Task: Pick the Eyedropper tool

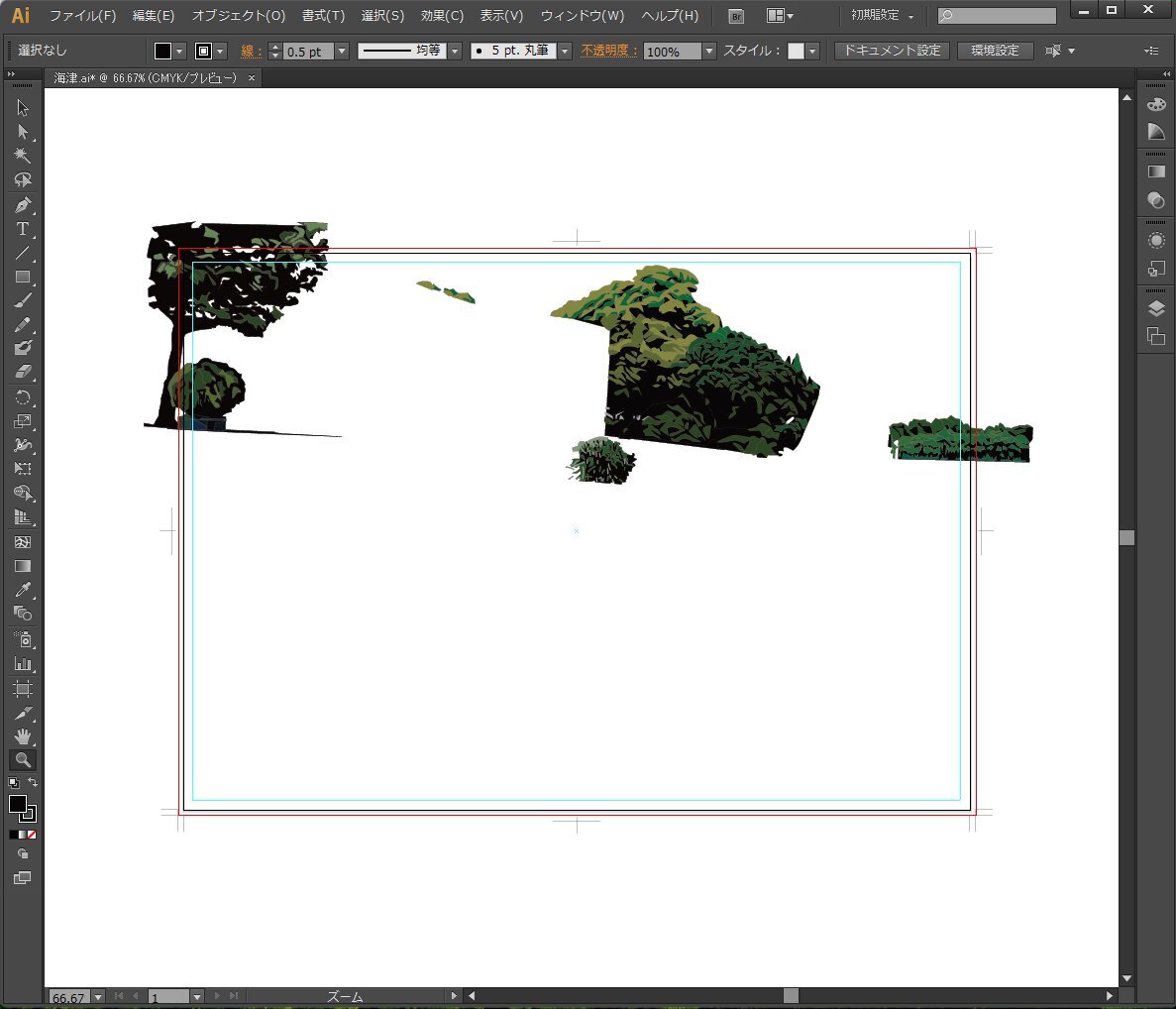Action: tap(23, 591)
